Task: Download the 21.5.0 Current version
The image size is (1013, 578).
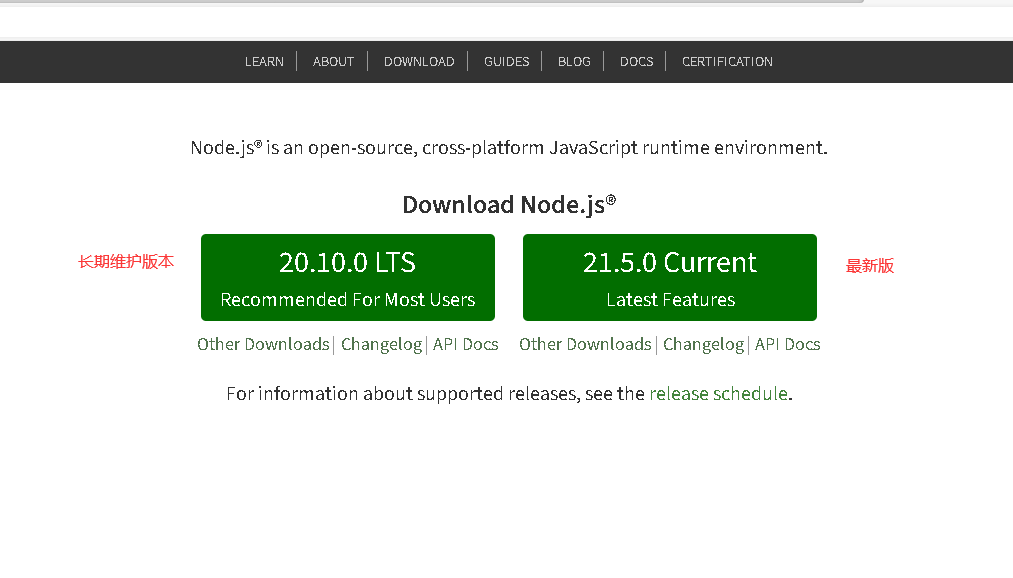Action: (670, 278)
